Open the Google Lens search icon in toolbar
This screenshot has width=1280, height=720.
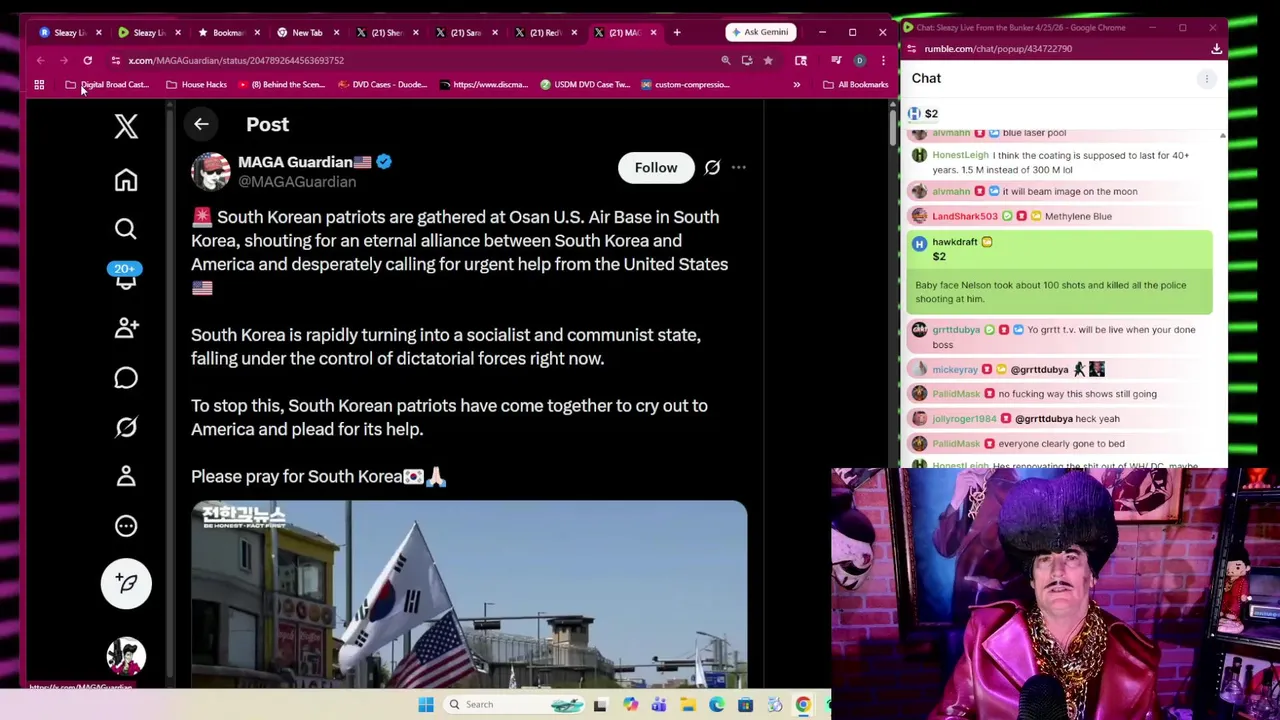tap(801, 60)
